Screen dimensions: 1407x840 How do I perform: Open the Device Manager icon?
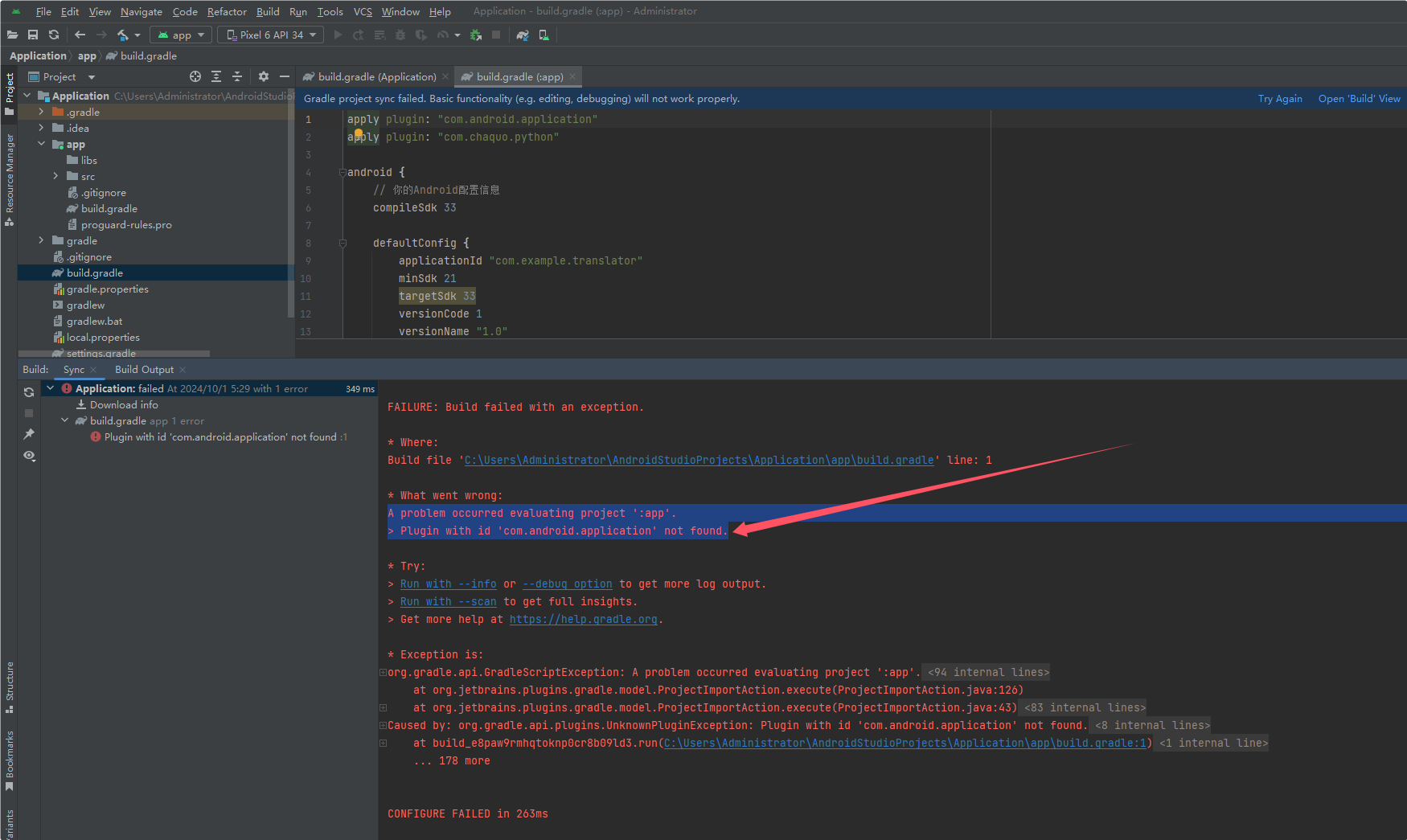pos(544,35)
